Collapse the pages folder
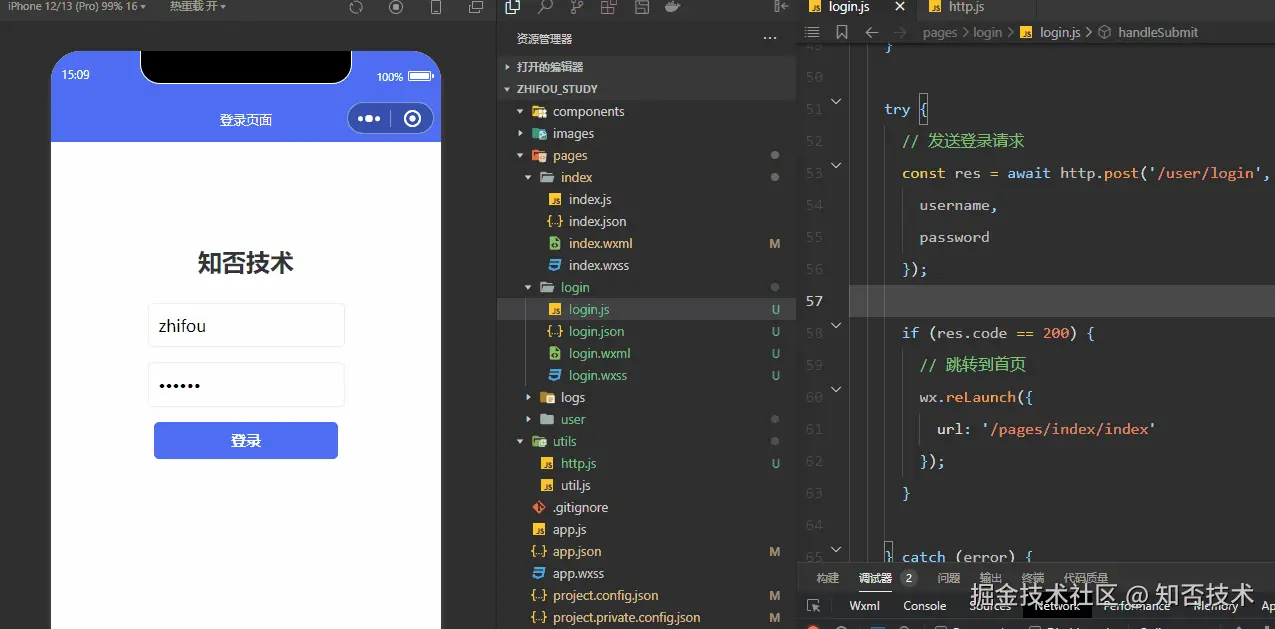Screen dimensions: 1275x629 [570, 155]
